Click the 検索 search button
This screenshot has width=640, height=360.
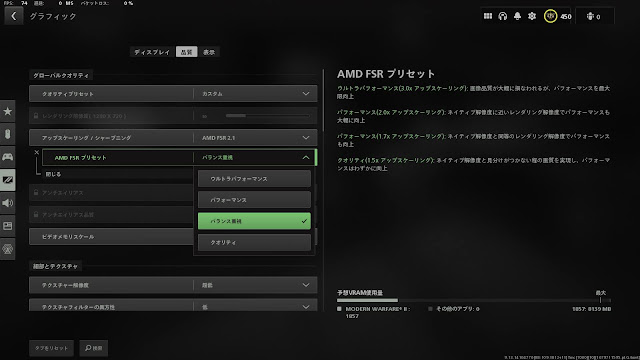[x=94, y=348]
